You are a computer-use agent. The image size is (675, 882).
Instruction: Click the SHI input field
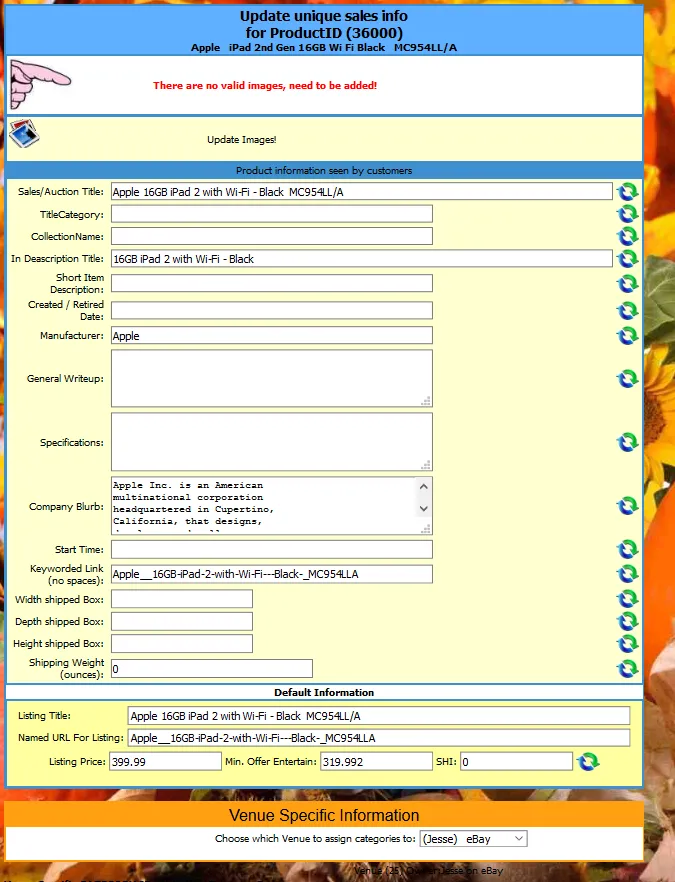516,762
